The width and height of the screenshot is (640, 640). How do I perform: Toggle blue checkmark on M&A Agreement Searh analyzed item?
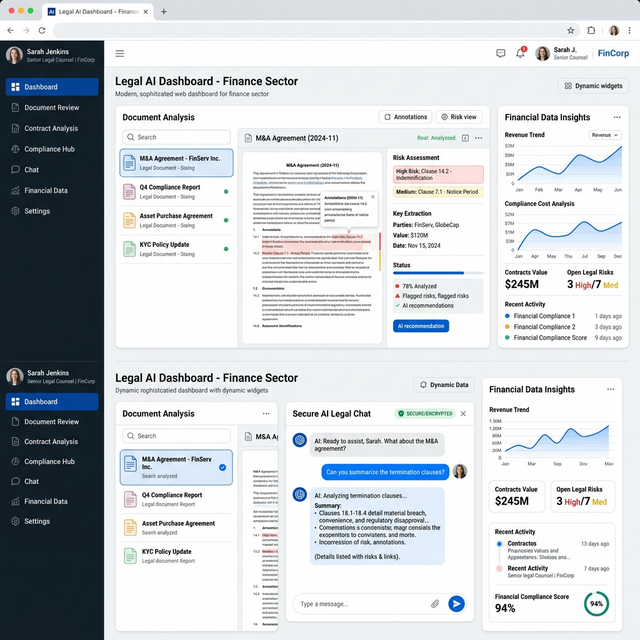pos(222,467)
